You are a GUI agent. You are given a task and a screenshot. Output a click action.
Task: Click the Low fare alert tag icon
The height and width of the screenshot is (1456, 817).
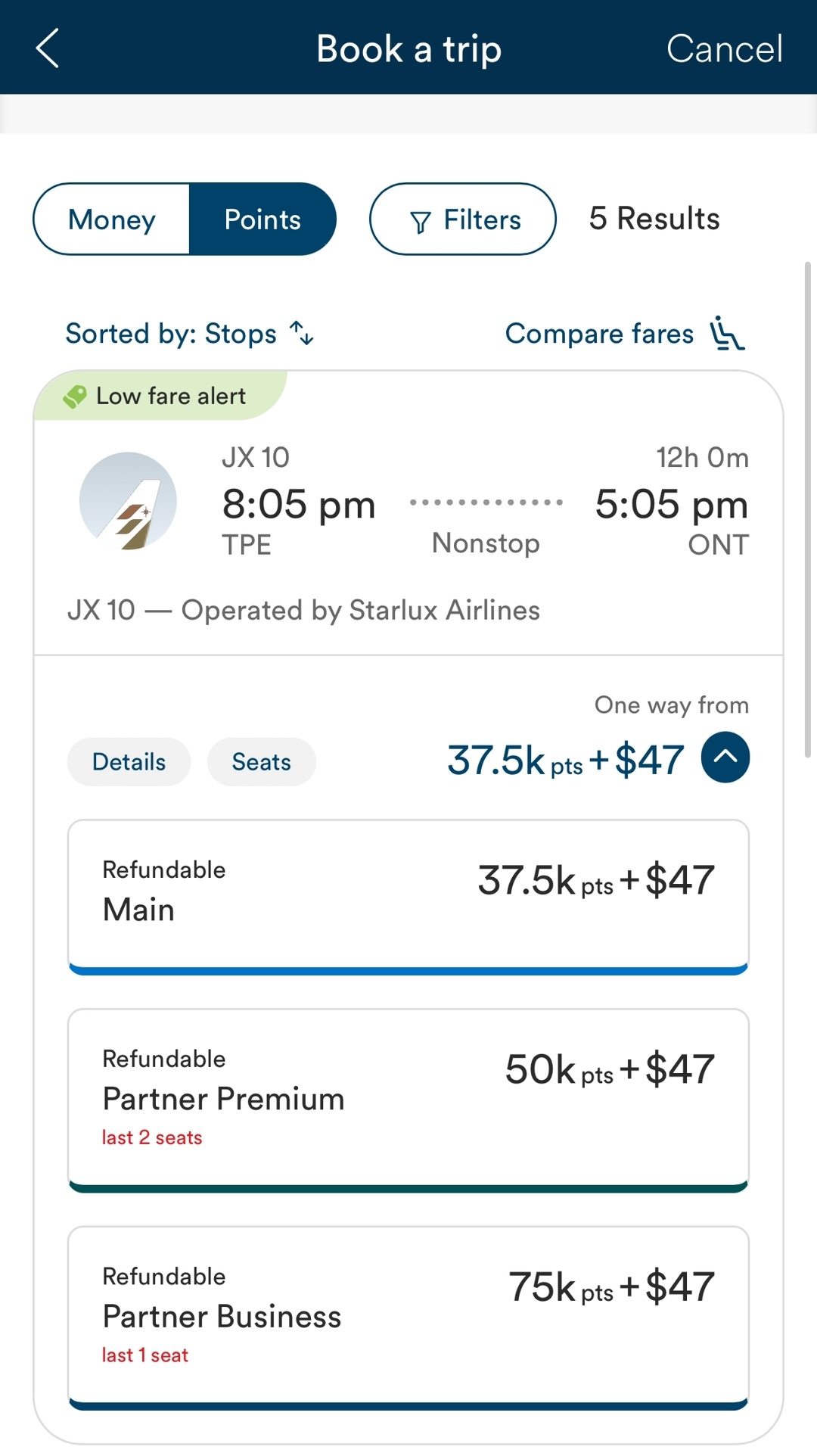[74, 396]
